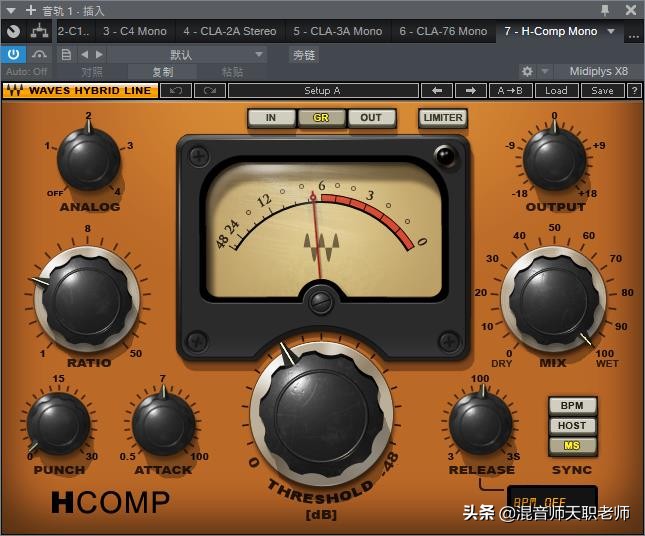Click the Save button
645x536 pixels.
(602, 90)
